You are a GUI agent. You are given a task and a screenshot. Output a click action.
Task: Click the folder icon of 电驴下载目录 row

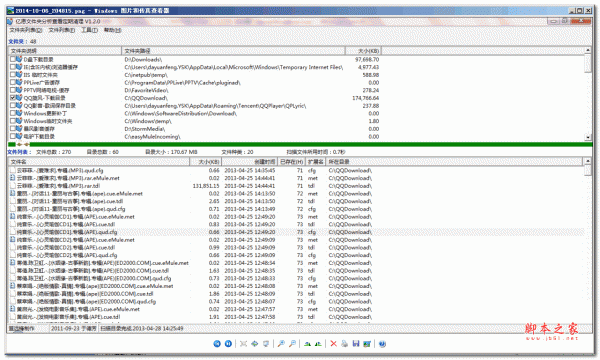[x=19, y=136]
